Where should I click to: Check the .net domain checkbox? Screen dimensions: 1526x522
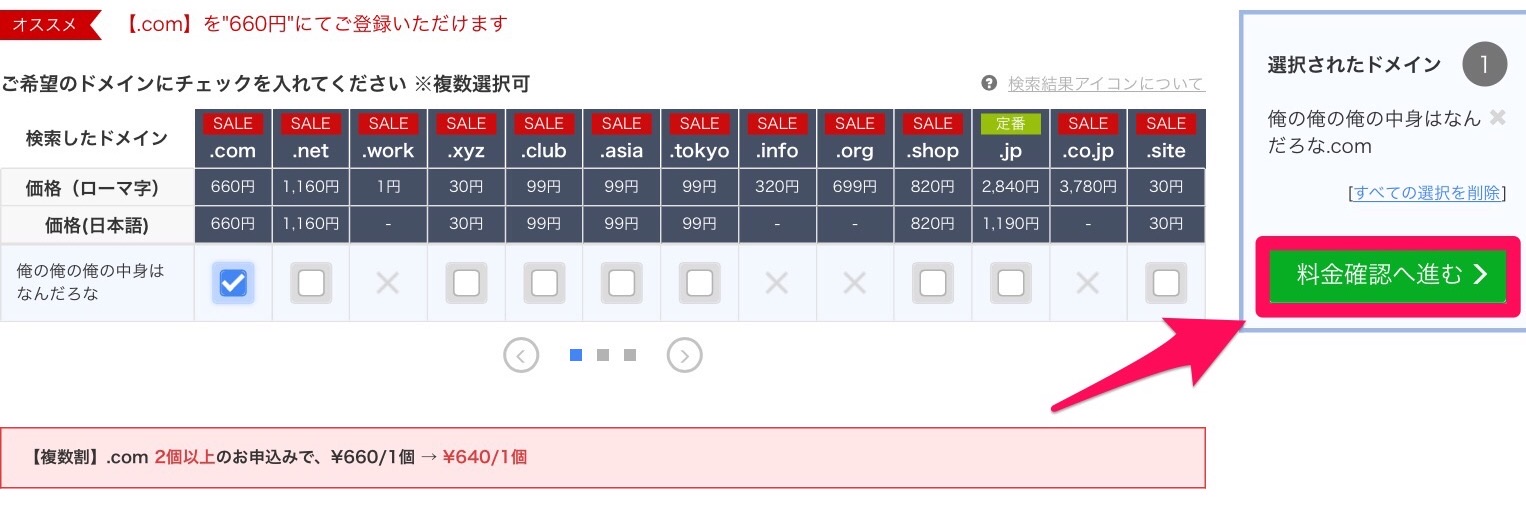tap(311, 284)
